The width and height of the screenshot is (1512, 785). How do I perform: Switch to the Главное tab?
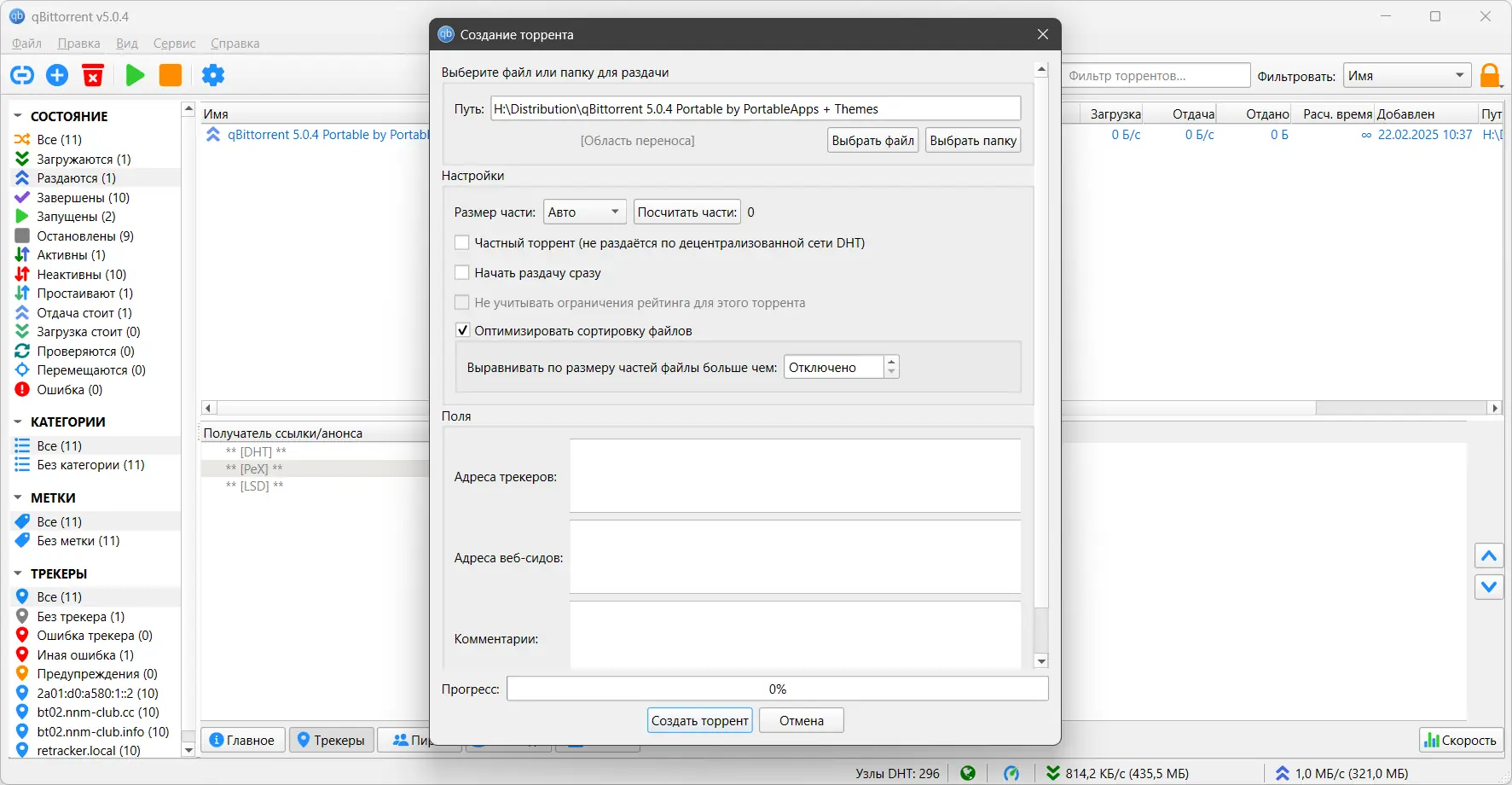(242, 740)
